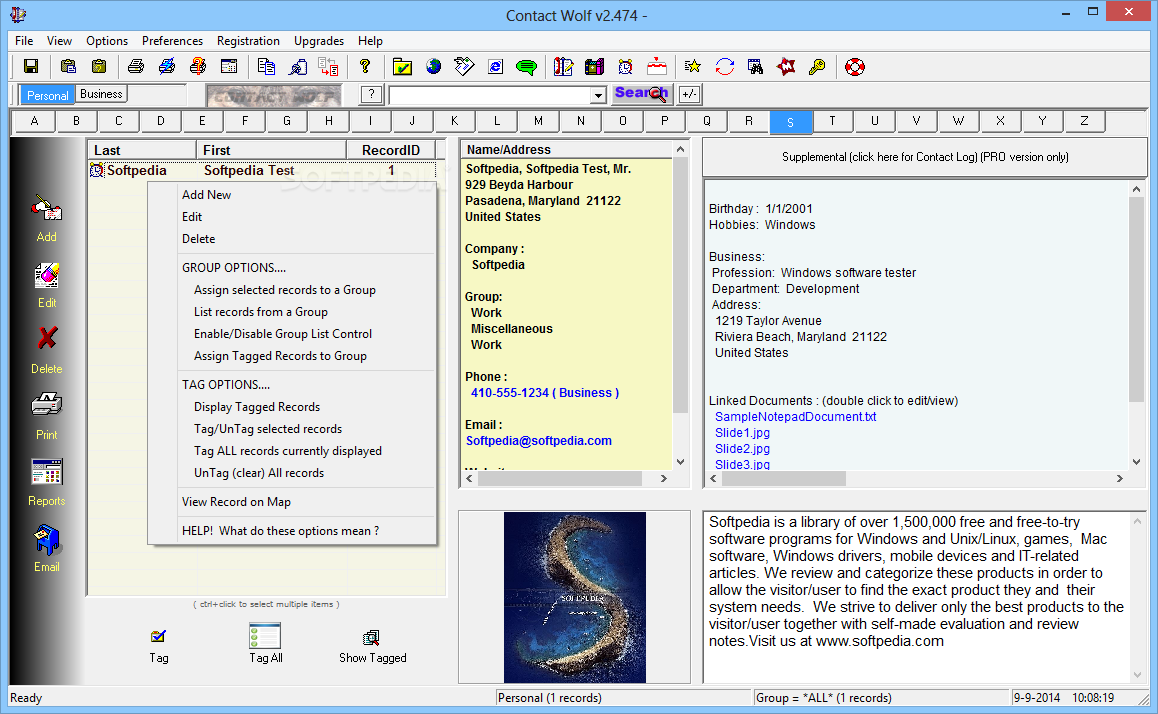This screenshot has width=1158, height=714.
Task: Select the letter A alphabet button
Action: [34, 121]
